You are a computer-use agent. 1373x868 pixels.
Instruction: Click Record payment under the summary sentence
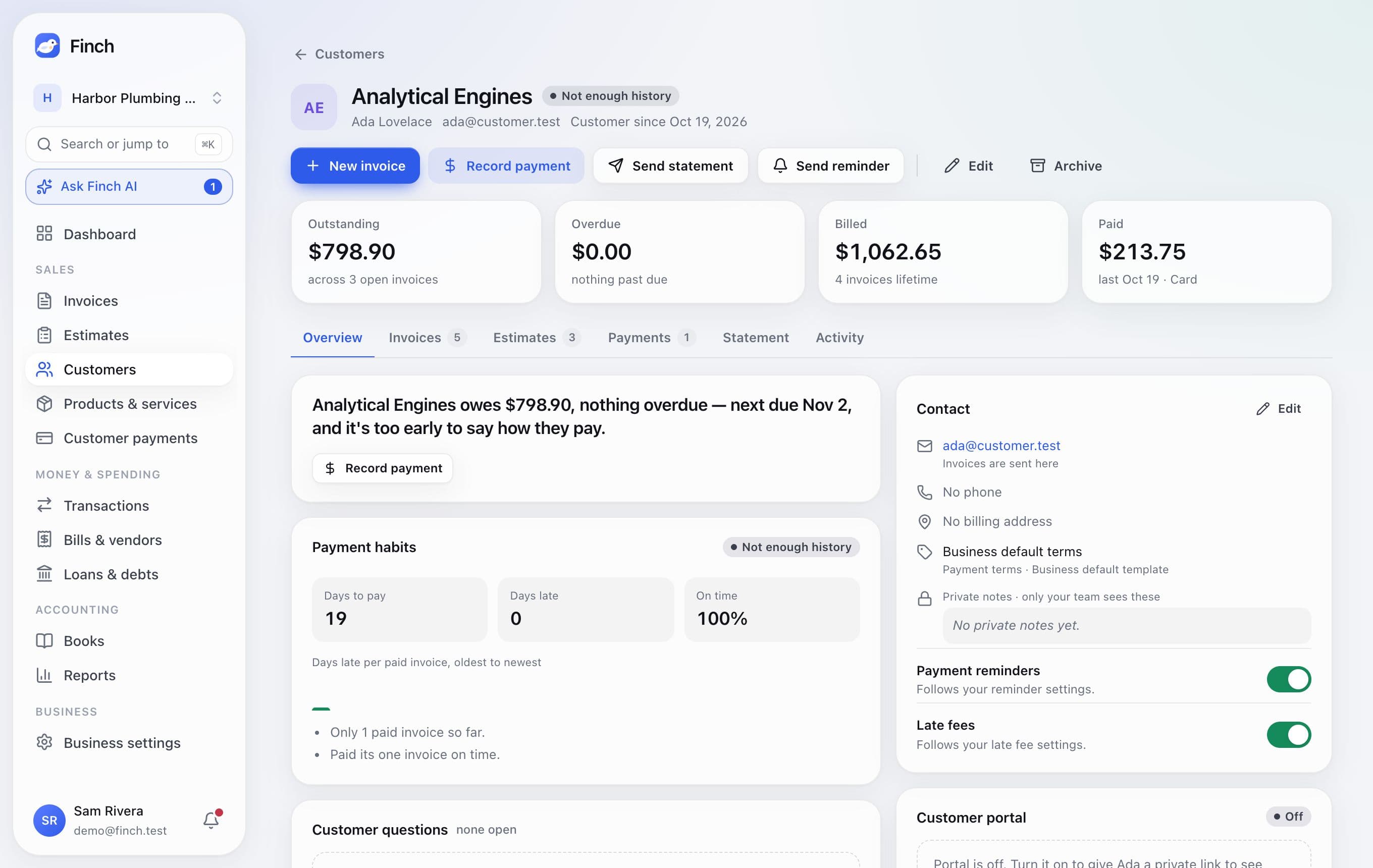tap(383, 468)
